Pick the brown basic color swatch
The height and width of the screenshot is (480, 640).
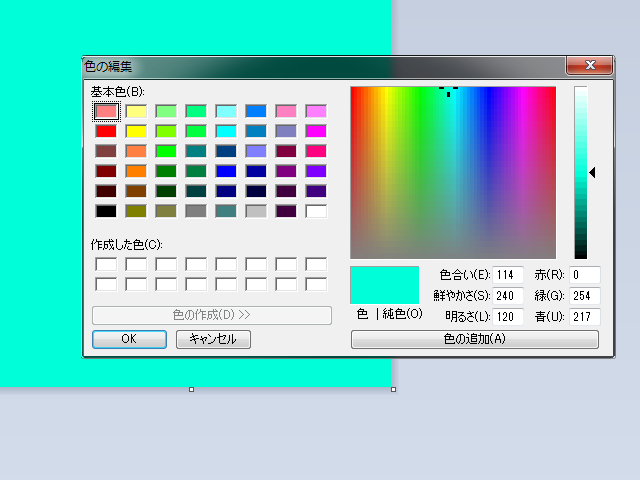[136, 191]
